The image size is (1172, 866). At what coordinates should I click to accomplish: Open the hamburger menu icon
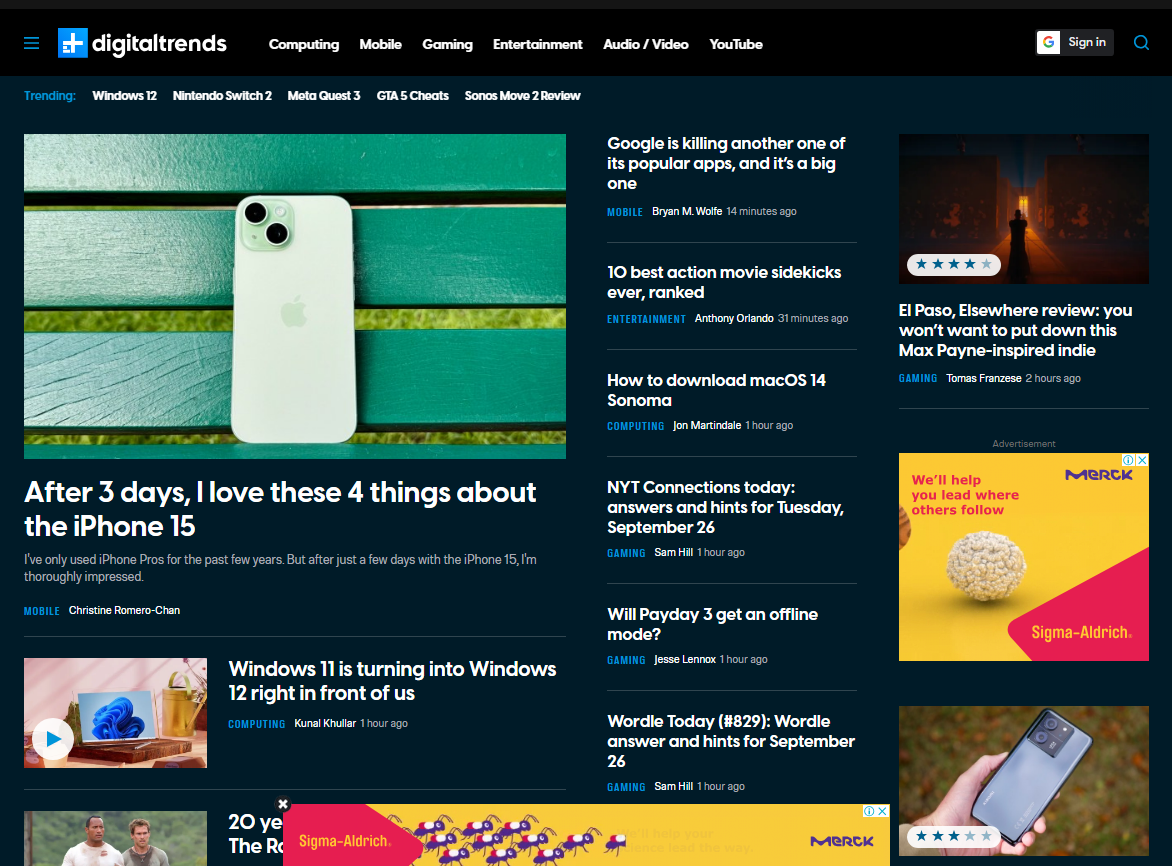click(31, 43)
